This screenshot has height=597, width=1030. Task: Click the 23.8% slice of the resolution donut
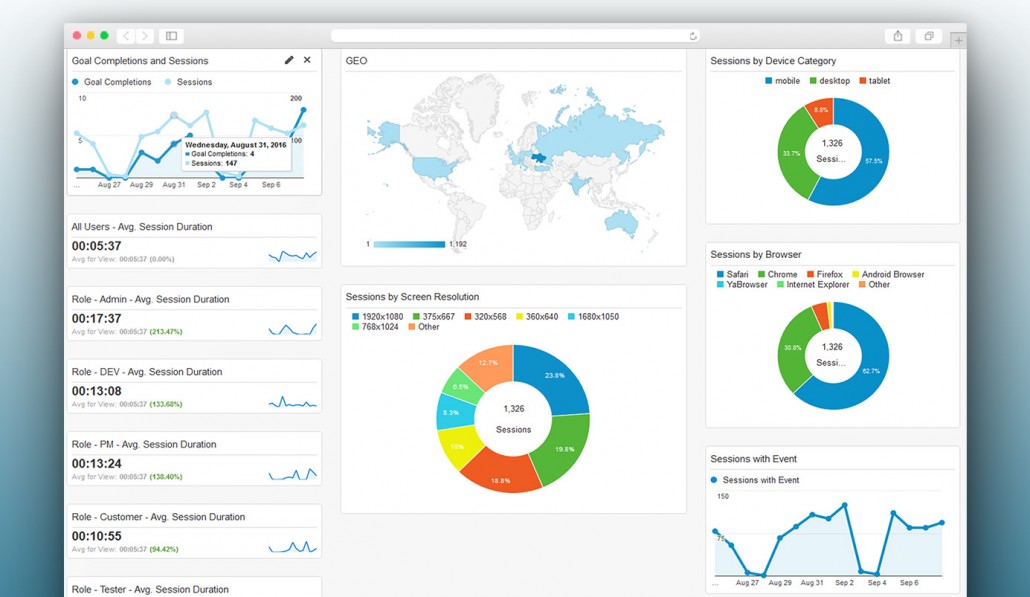coord(555,376)
